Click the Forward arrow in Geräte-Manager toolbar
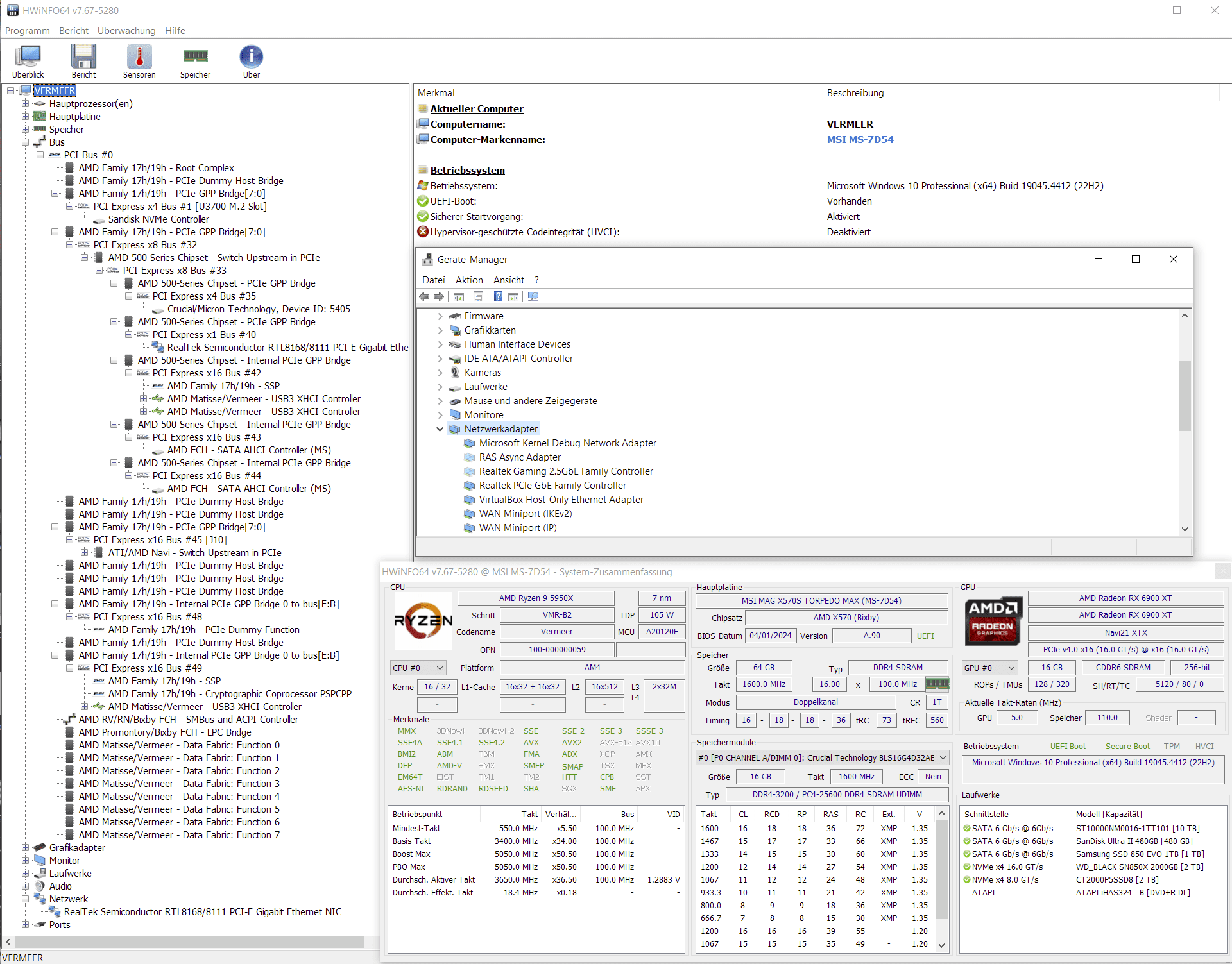This screenshot has width=1232, height=964. (x=439, y=296)
